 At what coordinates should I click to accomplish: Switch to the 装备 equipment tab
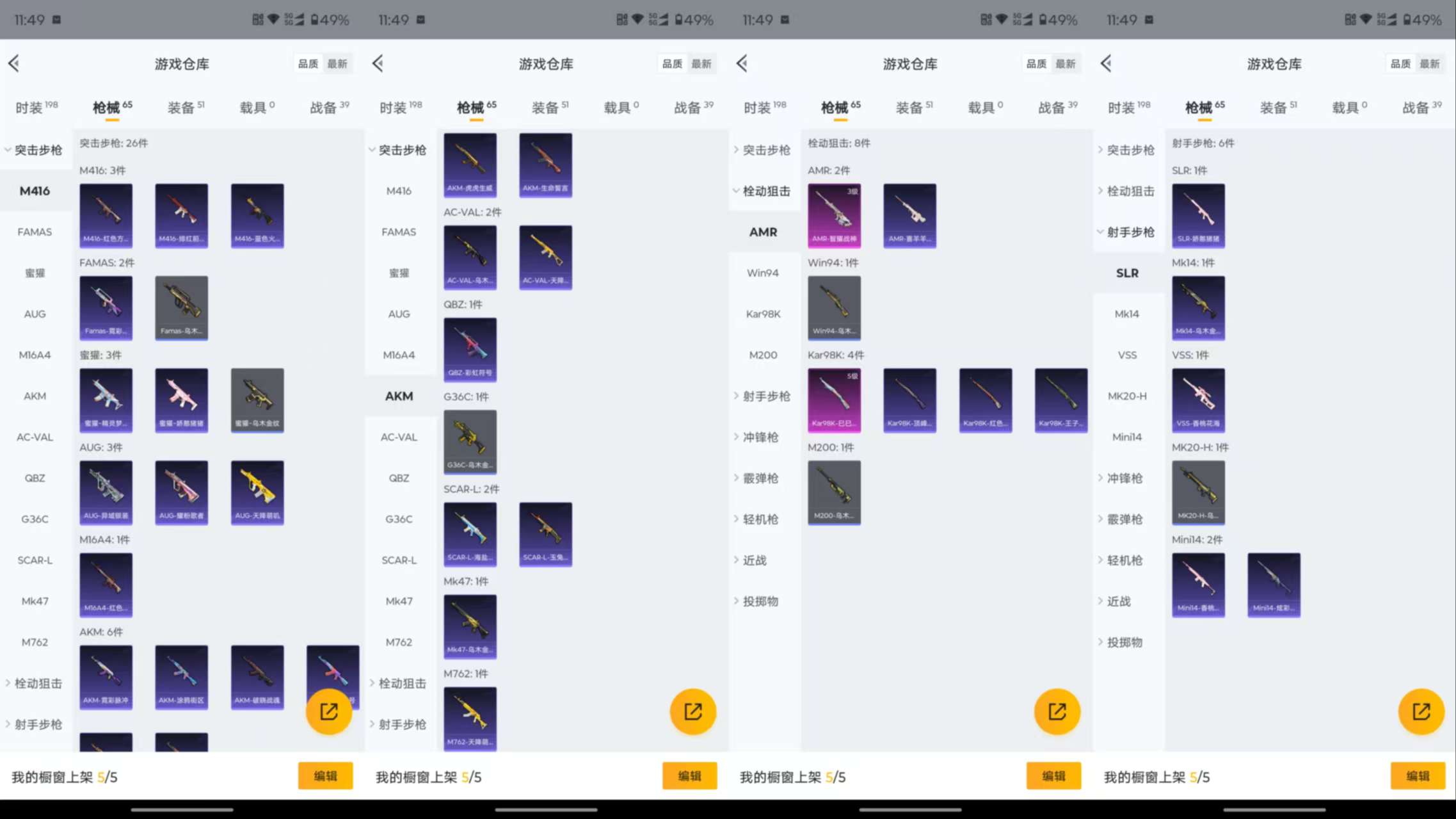(x=182, y=106)
